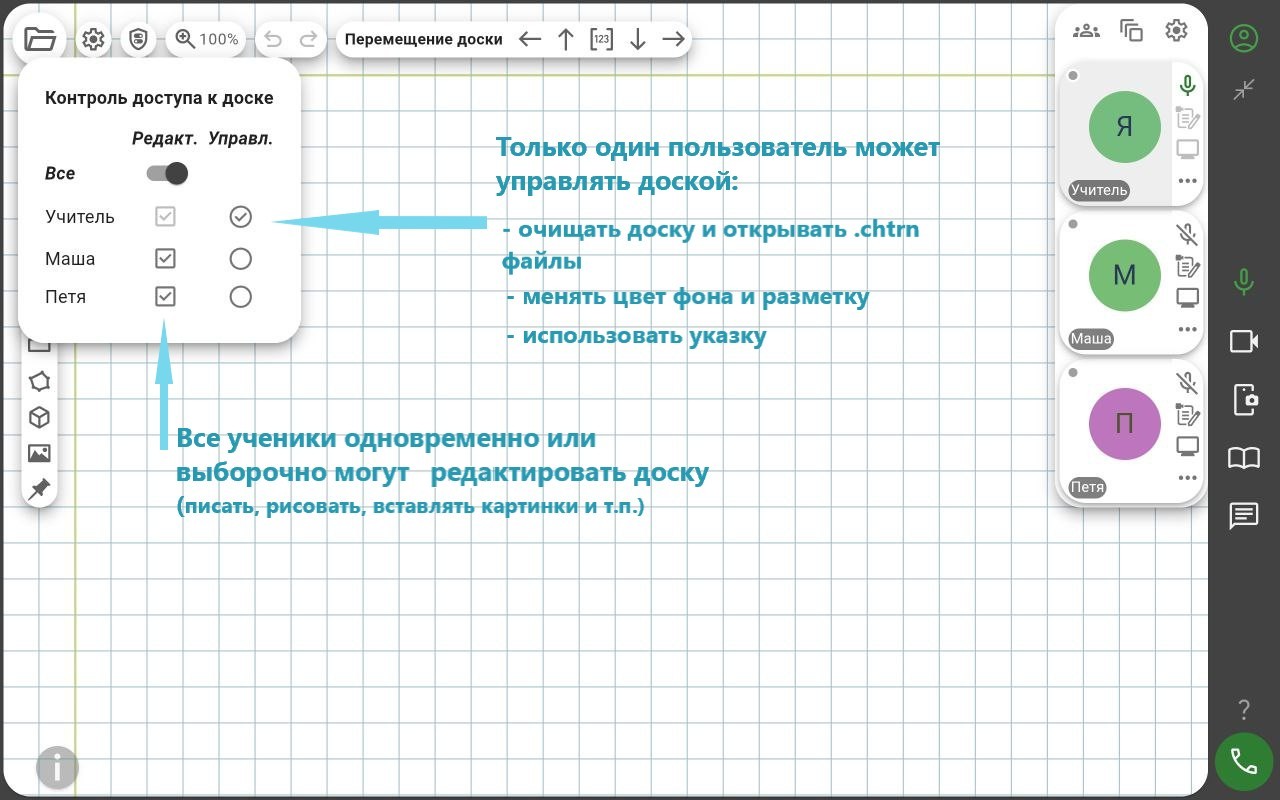Viewport: 1280px width, 800px height.
Task: Uncheck edit permission for Маша
Action: 166,258
